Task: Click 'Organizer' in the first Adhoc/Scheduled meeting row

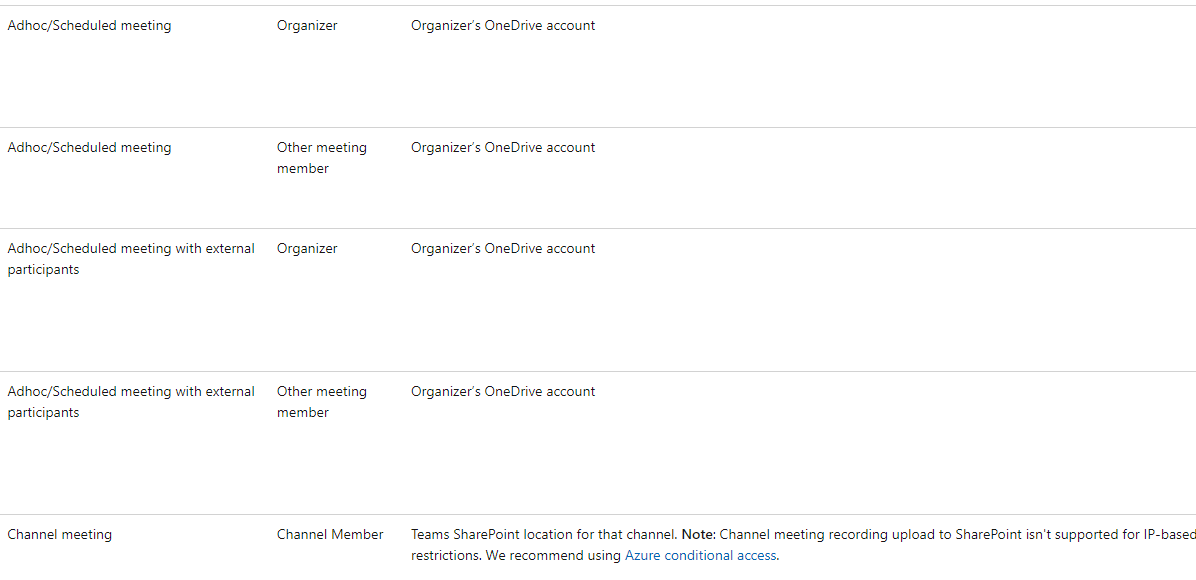Action: (307, 25)
